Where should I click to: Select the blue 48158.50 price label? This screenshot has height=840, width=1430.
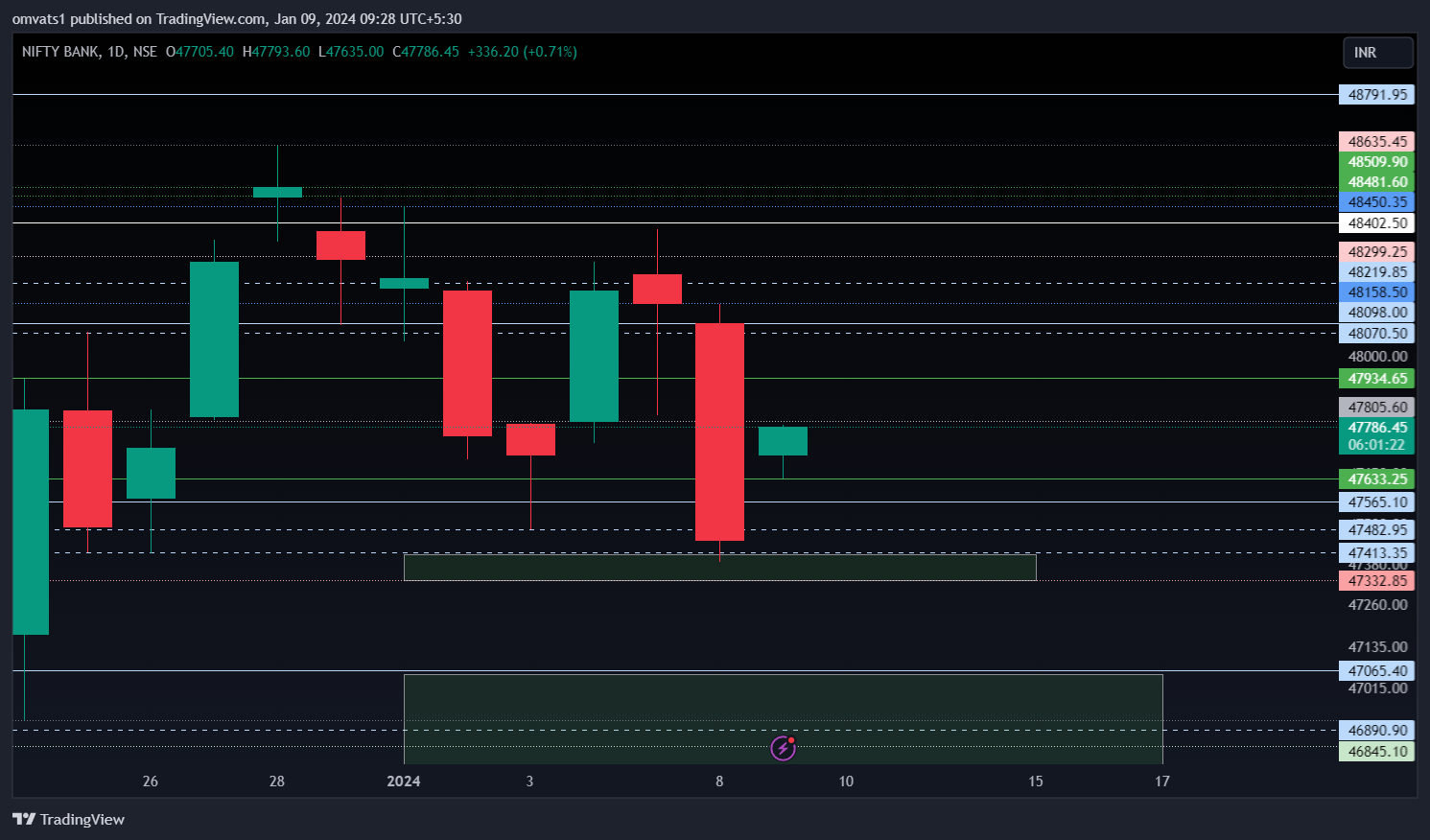[1377, 292]
